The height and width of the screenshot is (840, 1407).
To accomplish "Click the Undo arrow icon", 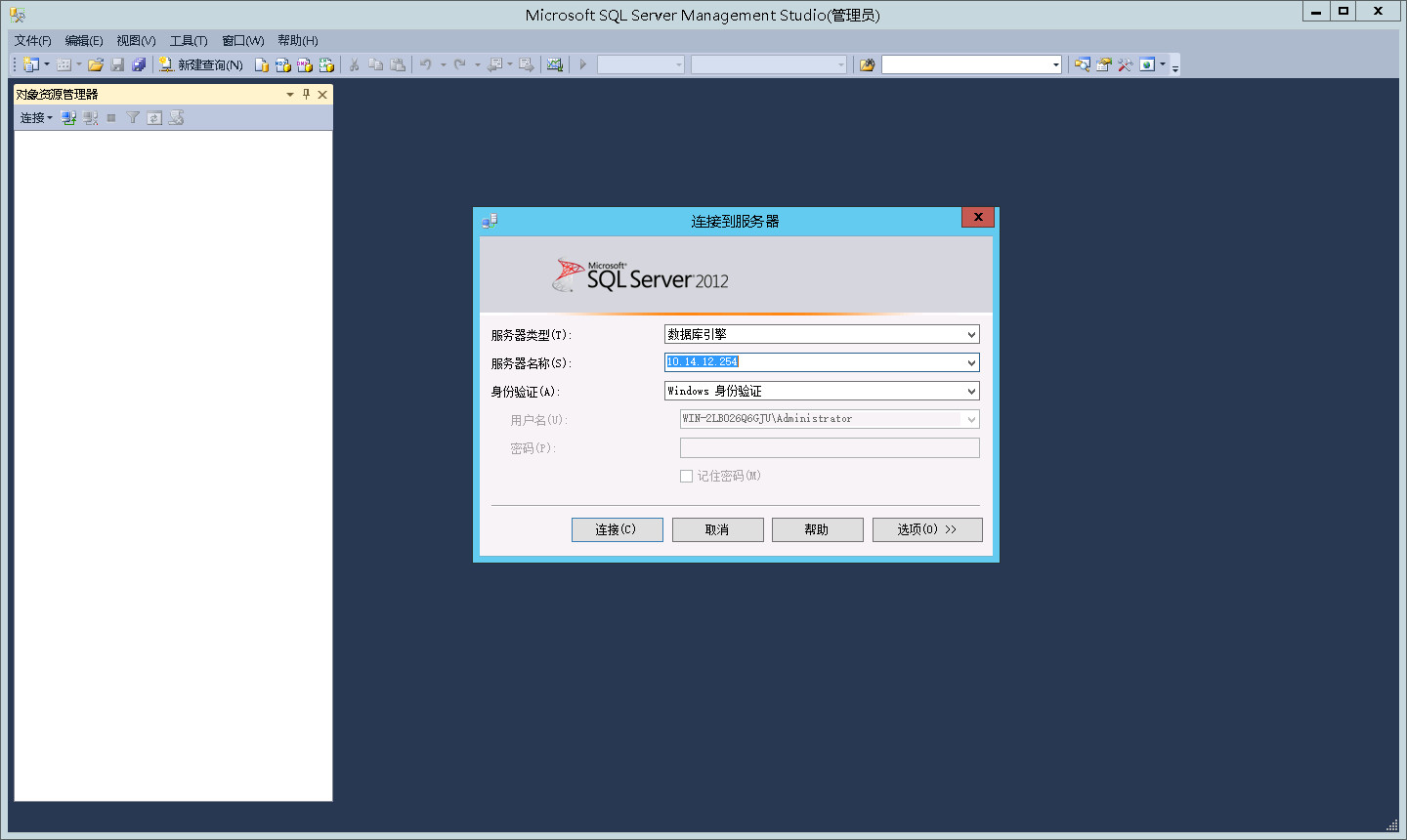I will (x=426, y=64).
